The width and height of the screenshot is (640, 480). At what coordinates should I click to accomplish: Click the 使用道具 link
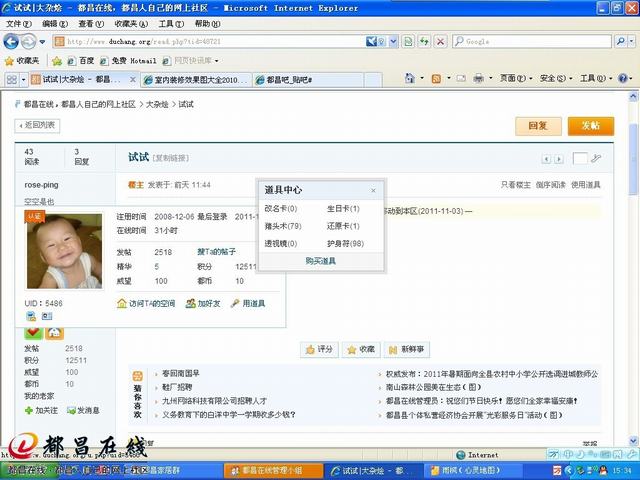[x=585, y=185]
